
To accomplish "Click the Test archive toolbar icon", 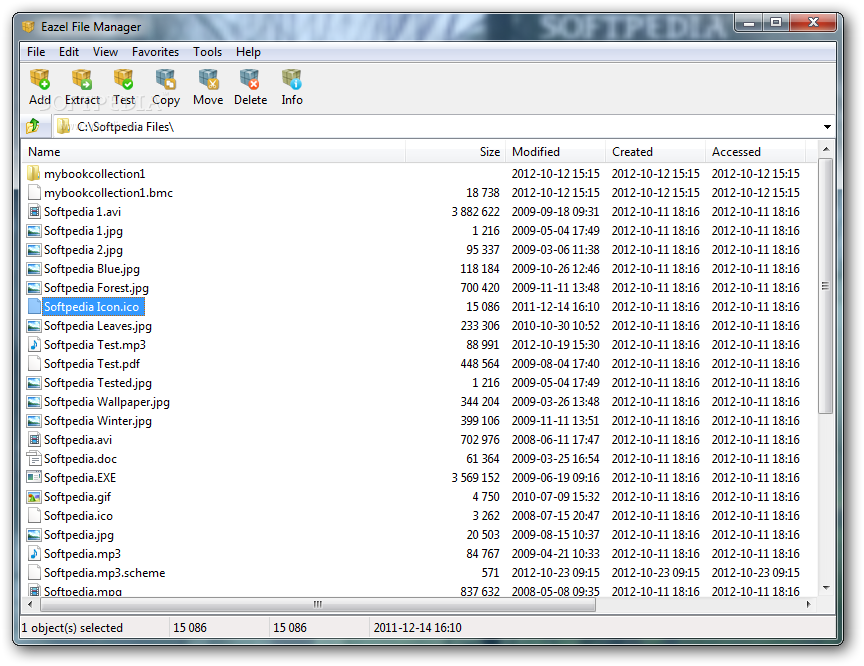I will tap(123, 79).
